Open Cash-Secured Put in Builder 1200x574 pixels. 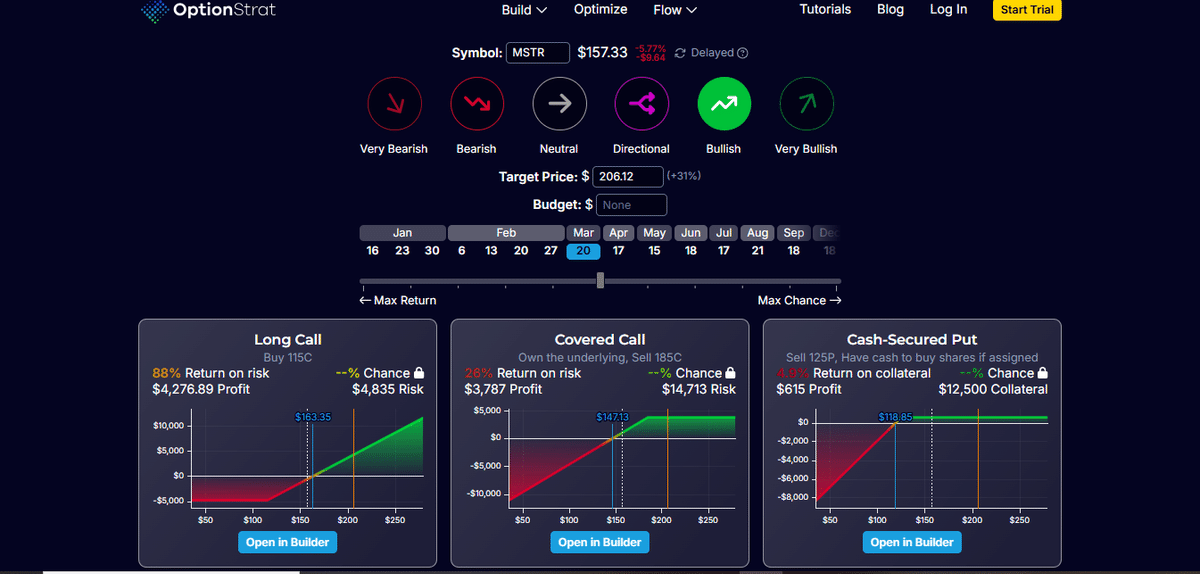[x=912, y=542]
